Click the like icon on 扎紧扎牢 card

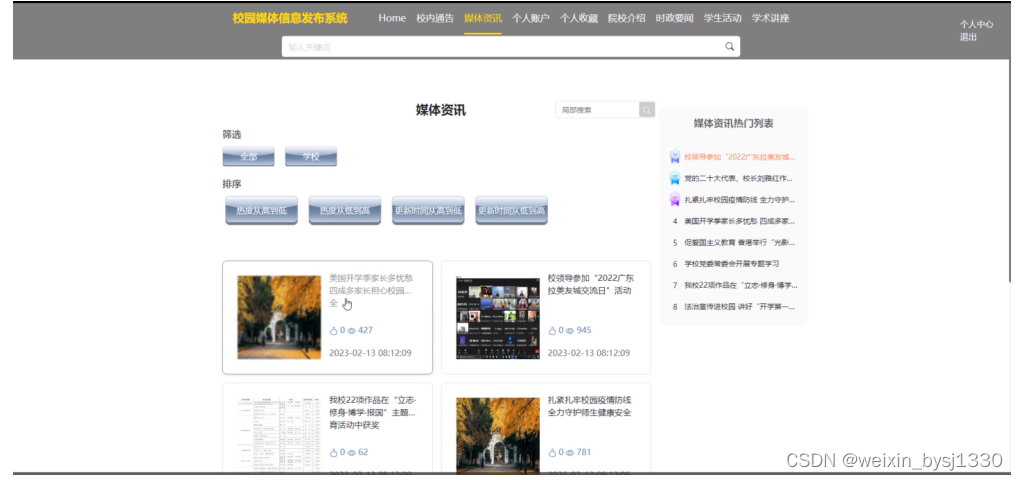(552, 453)
